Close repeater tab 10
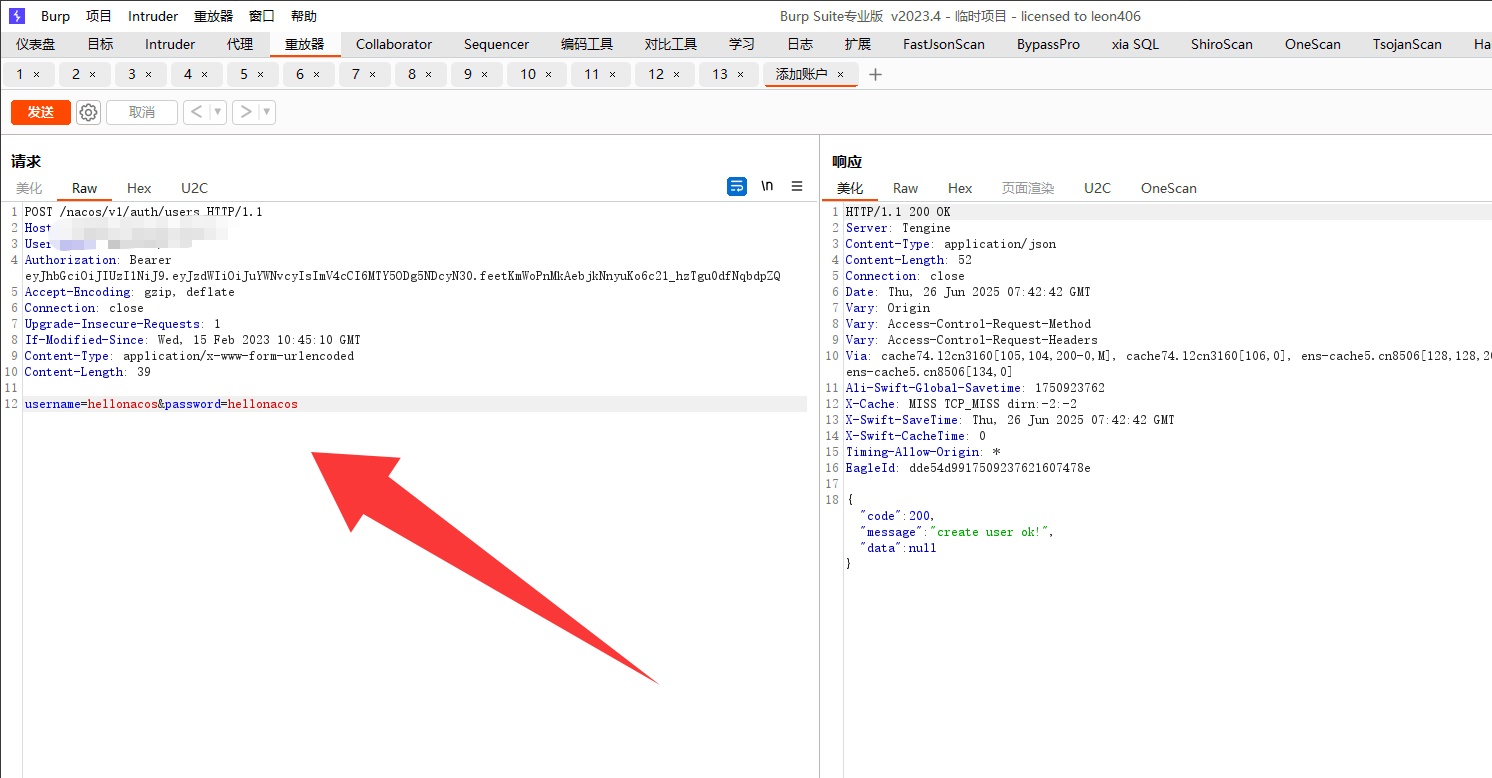1492x778 pixels. 549,75
